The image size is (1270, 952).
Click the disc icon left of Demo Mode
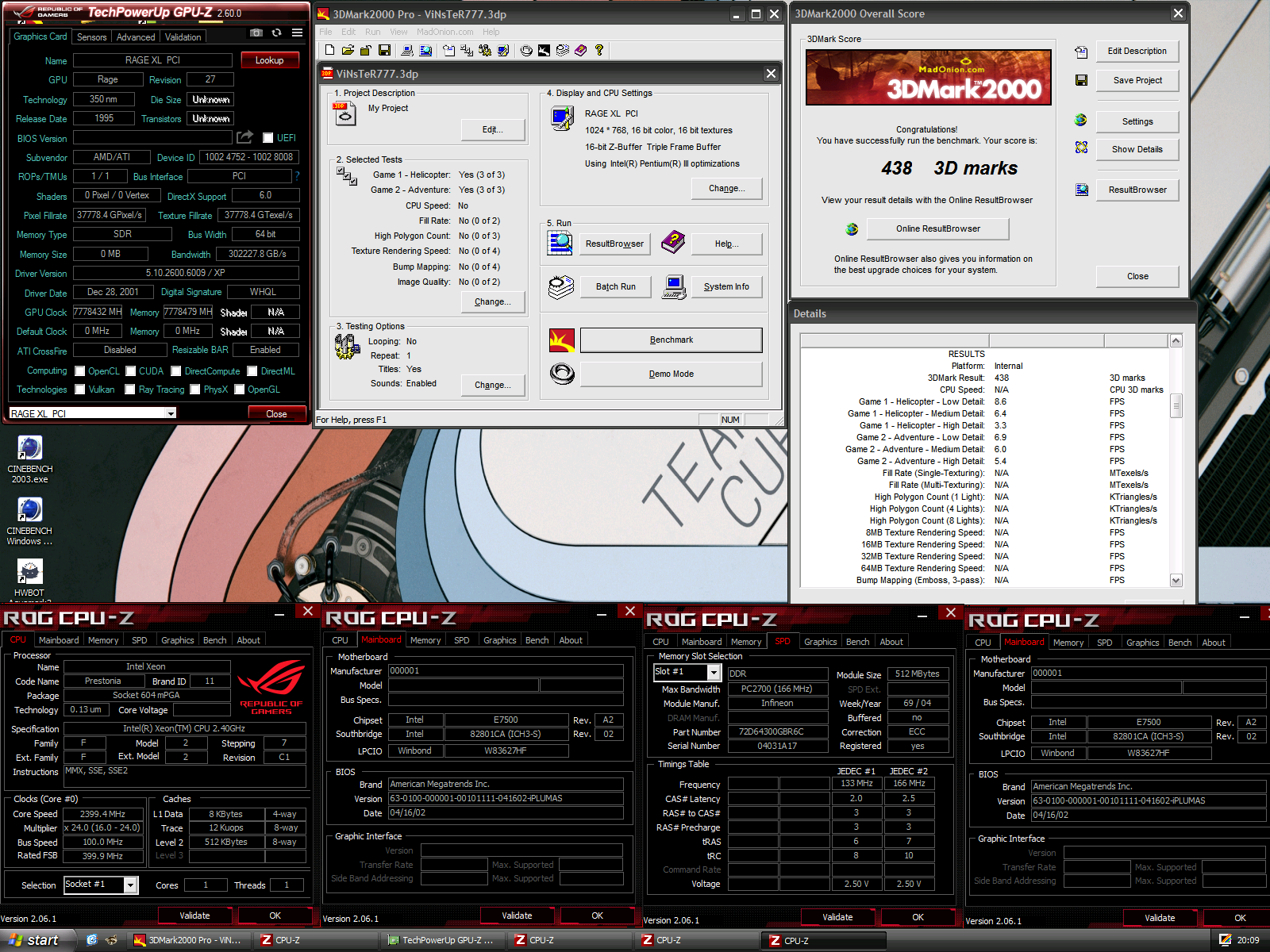coord(562,373)
